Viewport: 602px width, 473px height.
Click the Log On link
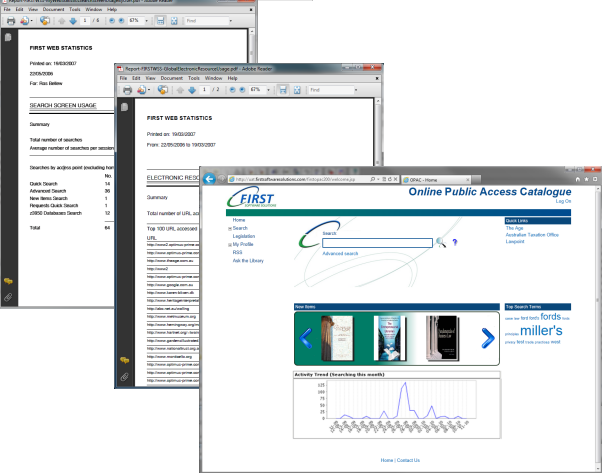pos(563,201)
